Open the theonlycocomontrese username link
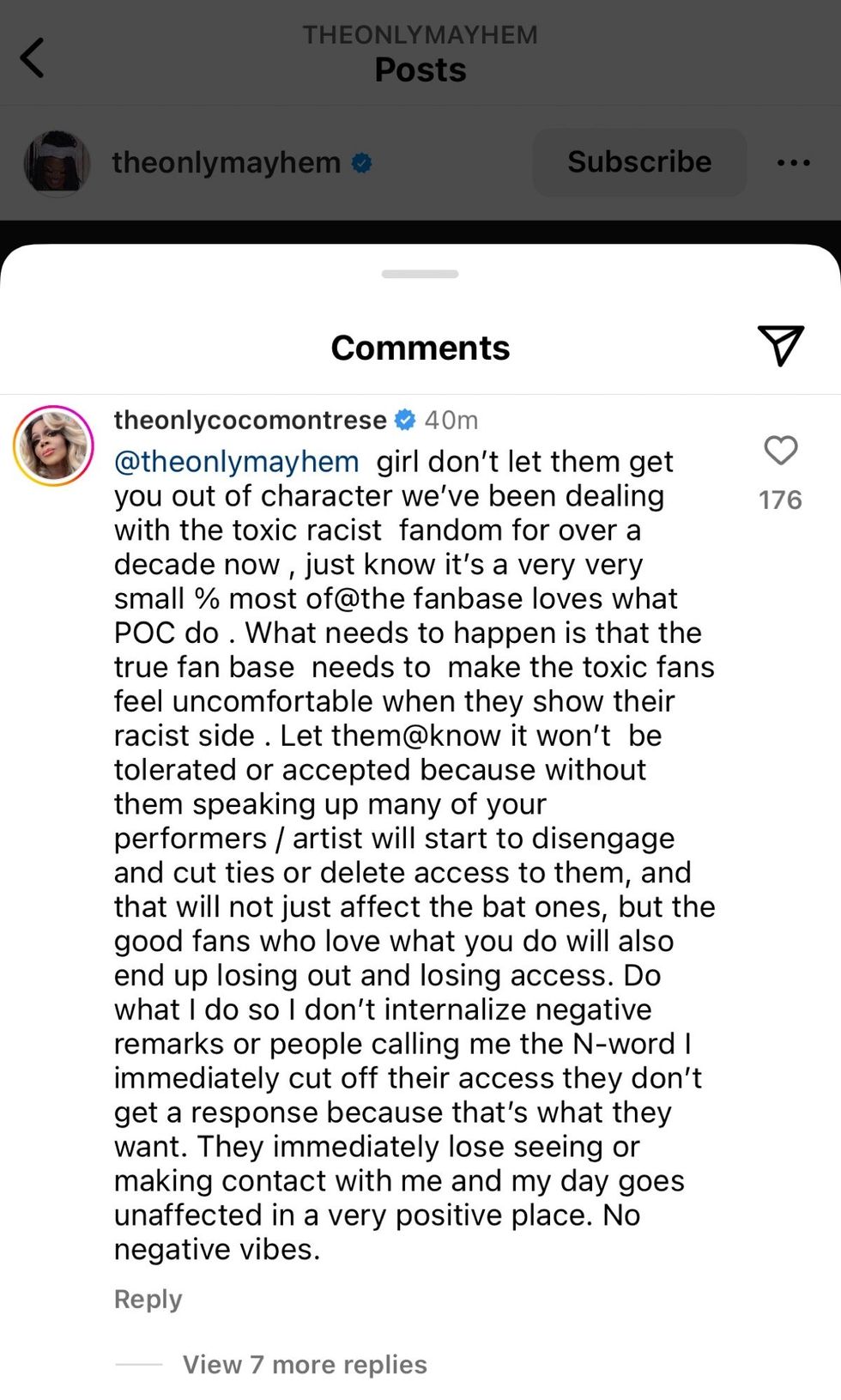Viewport: 841px width, 1400px height. (250, 420)
